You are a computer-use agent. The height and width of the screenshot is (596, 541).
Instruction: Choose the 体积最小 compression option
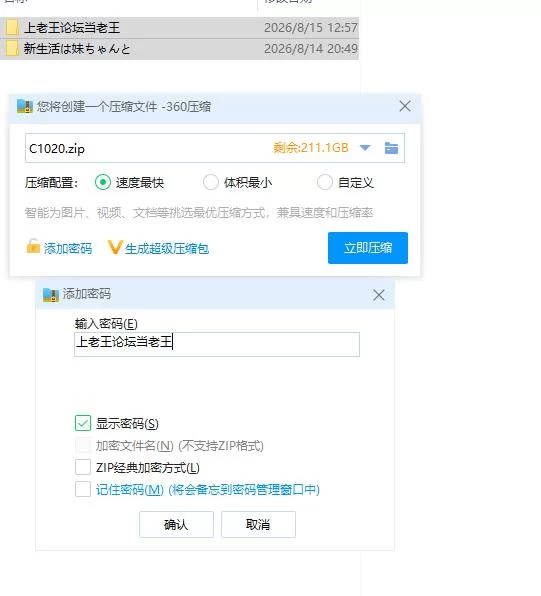(210, 182)
